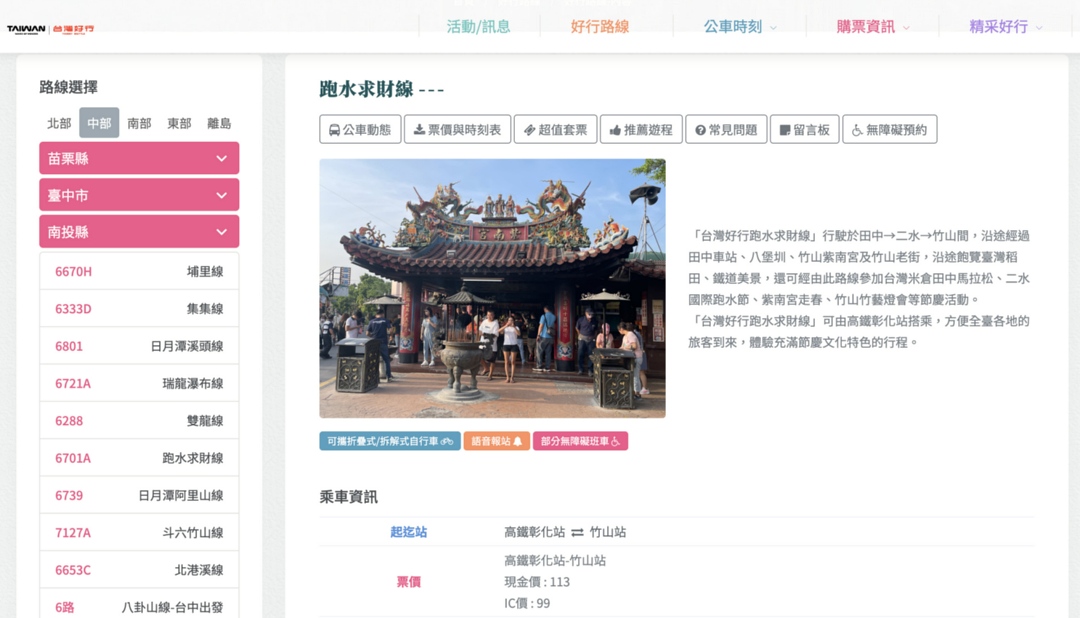Open 好行路線 in the top menu
Viewport: 1080px width, 618px height.
pyautogui.click(x=600, y=27)
